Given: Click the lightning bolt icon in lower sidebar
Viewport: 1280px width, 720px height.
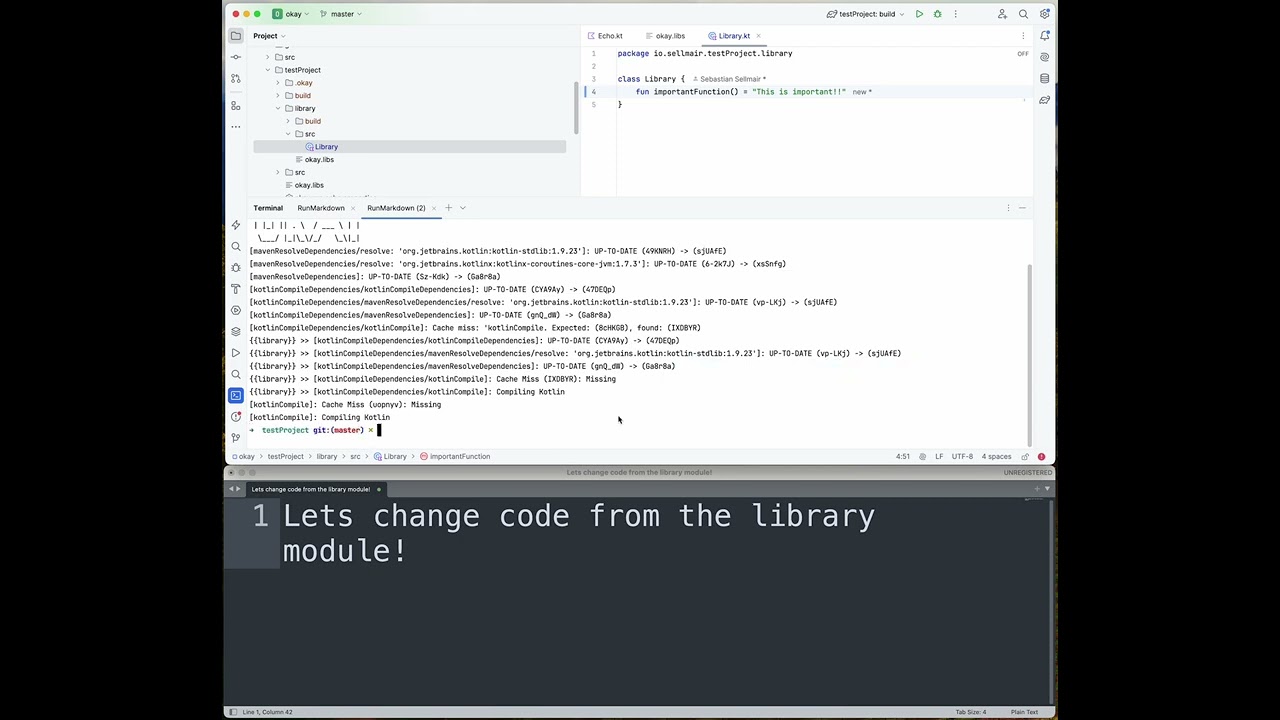Looking at the screenshot, I should coord(236,226).
